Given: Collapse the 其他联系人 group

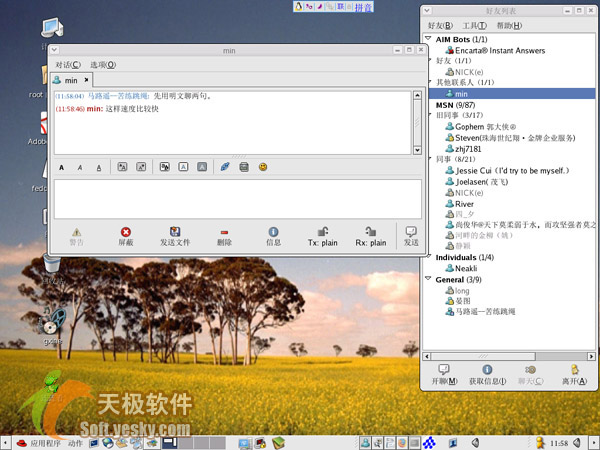Looking at the screenshot, I should pyautogui.click(x=429, y=82).
